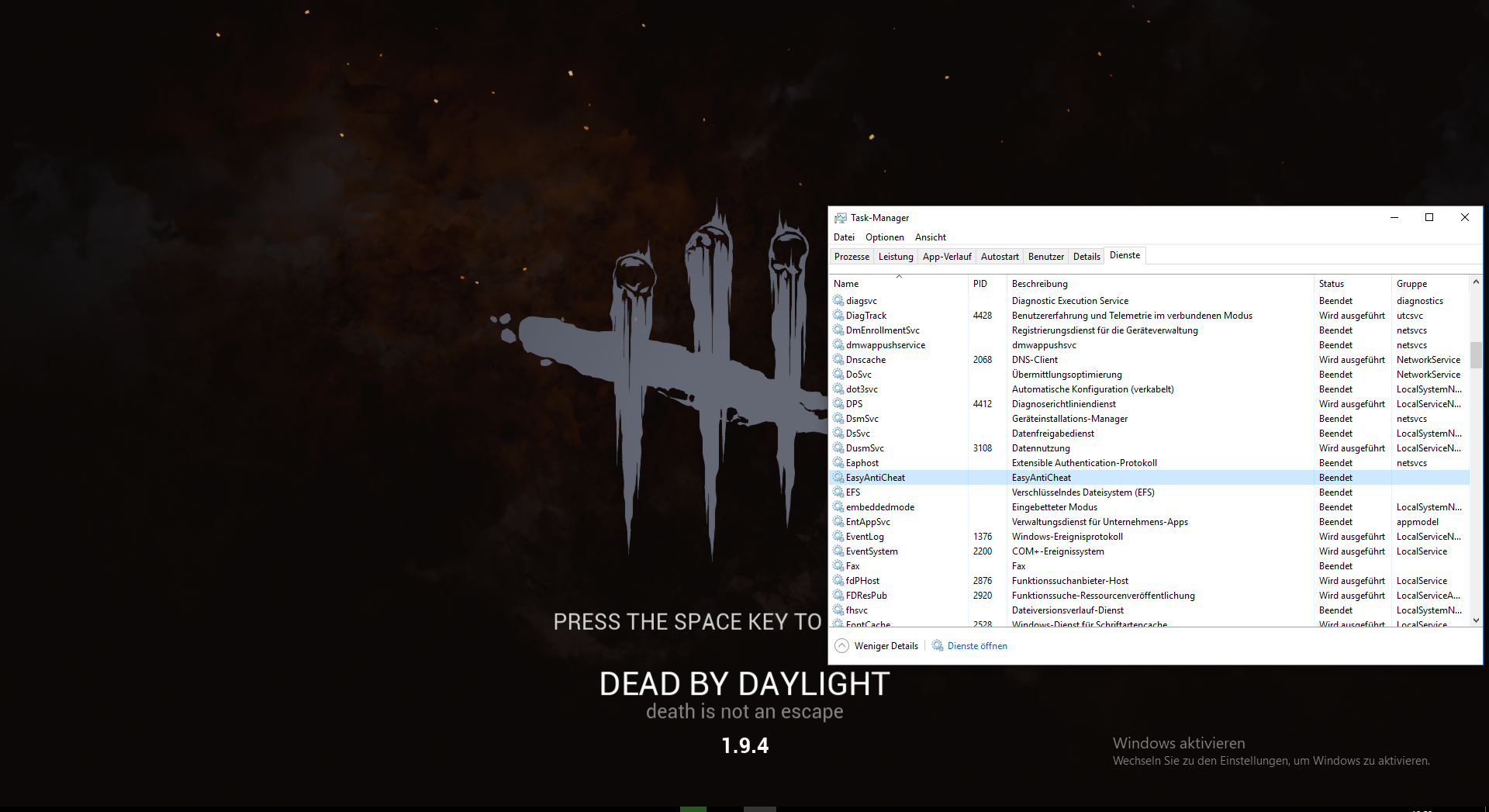Click the Dead by Daylight game title
This screenshot has height=812, width=1489.
tap(744, 684)
